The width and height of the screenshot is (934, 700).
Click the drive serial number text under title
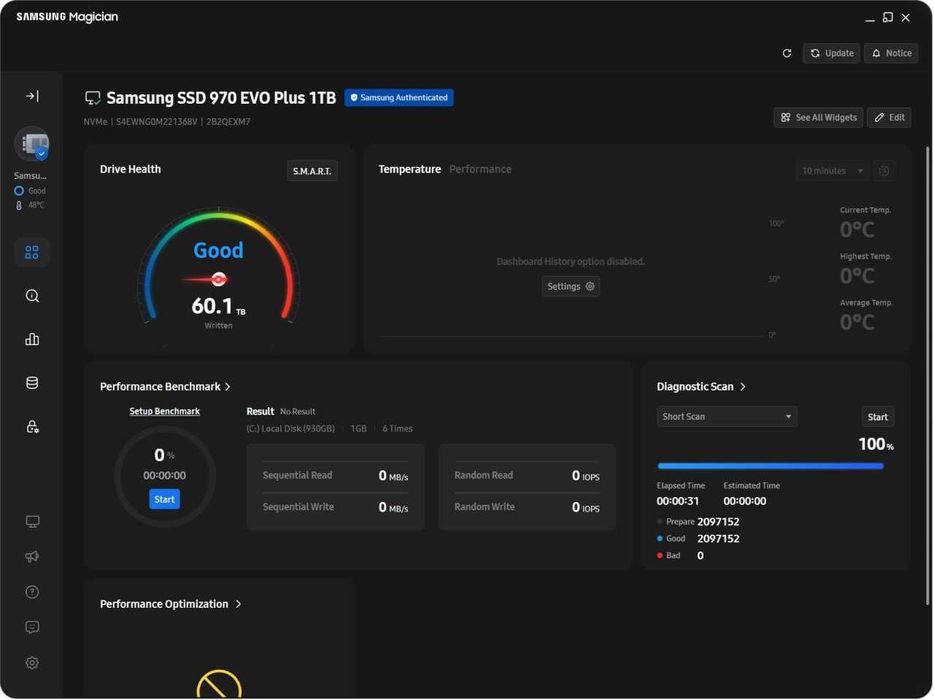pos(156,122)
